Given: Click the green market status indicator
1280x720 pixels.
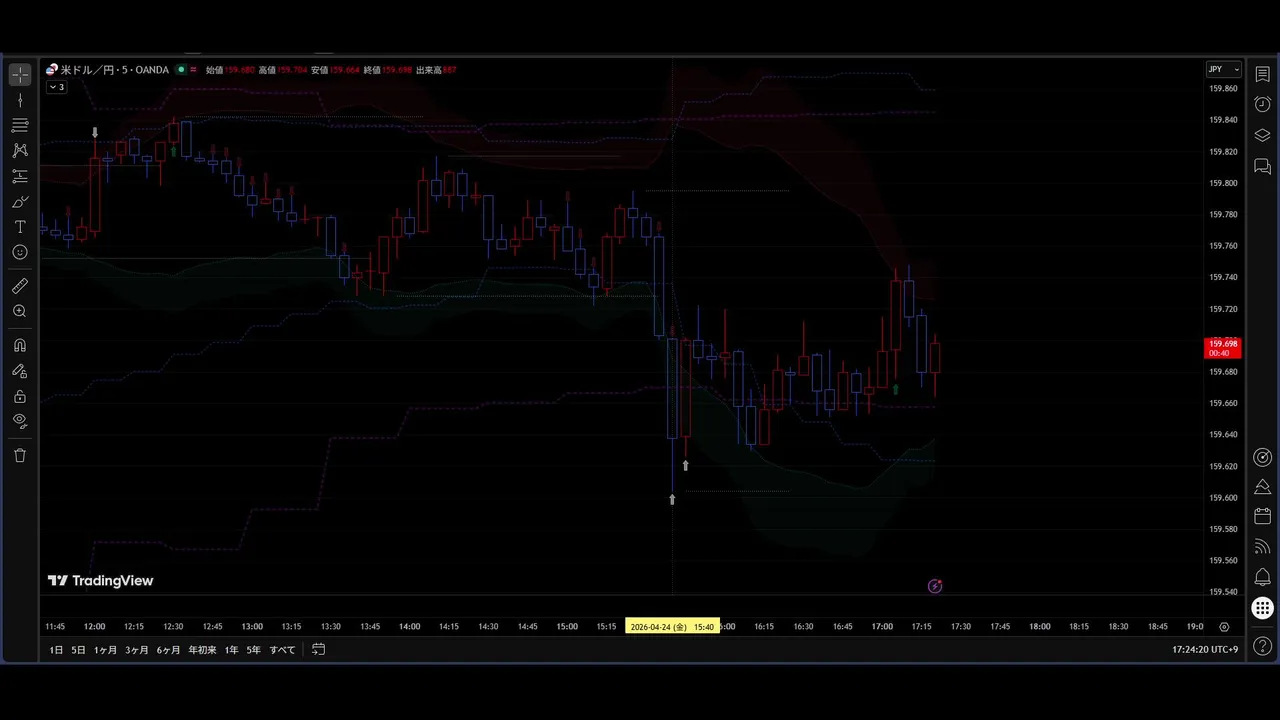Looking at the screenshot, I should click(181, 70).
